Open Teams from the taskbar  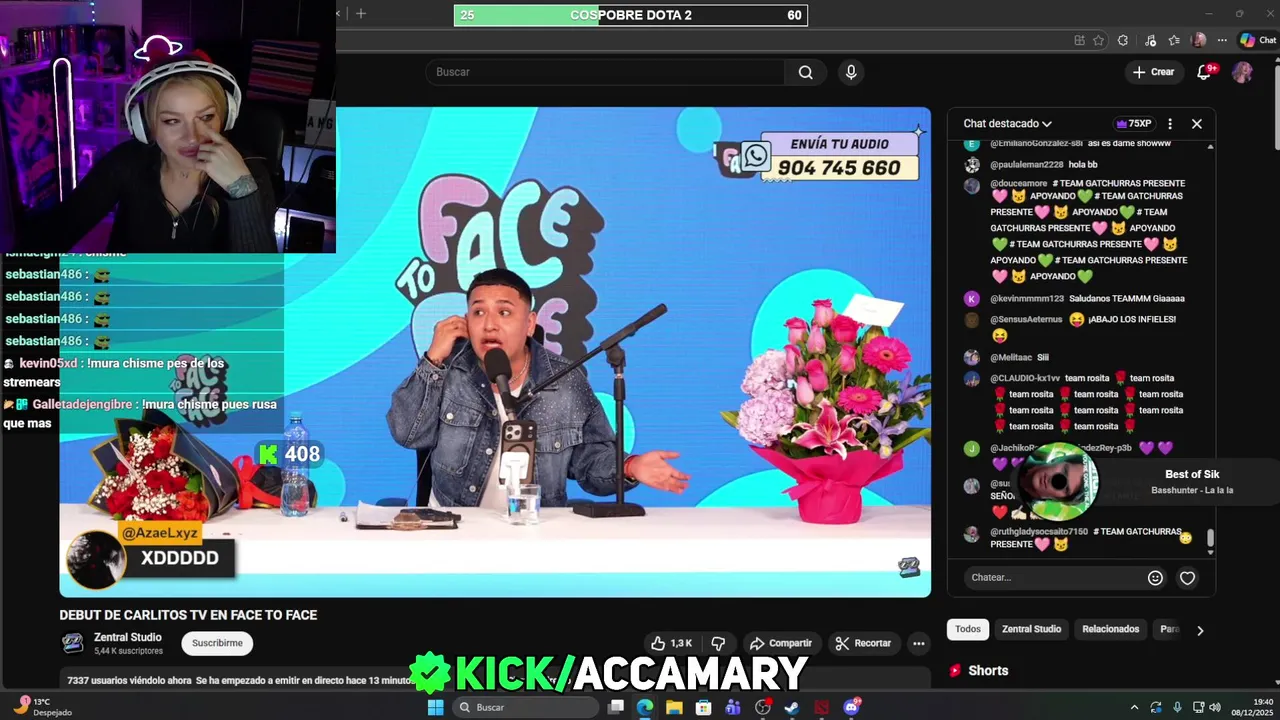point(733,707)
